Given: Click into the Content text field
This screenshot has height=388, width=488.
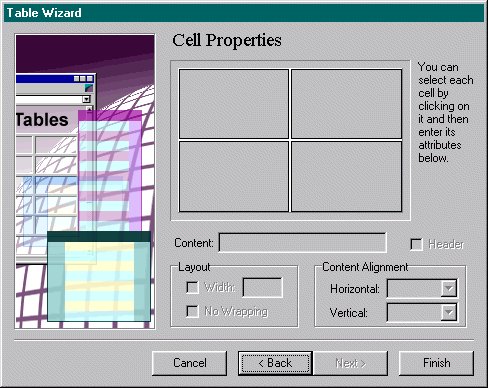Looking at the screenshot, I should point(302,243).
